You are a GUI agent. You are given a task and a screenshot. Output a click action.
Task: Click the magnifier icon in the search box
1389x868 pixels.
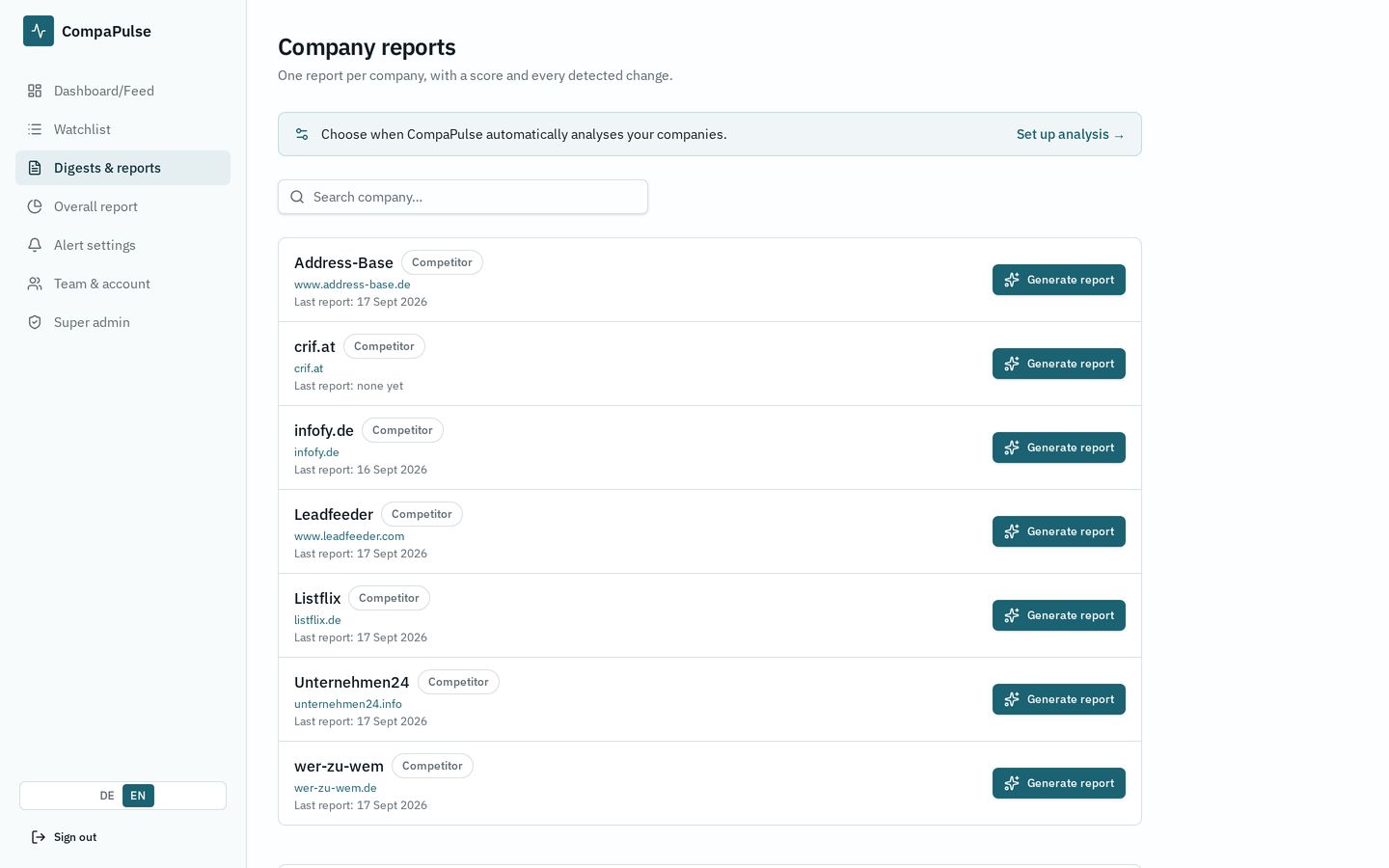[297, 197]
